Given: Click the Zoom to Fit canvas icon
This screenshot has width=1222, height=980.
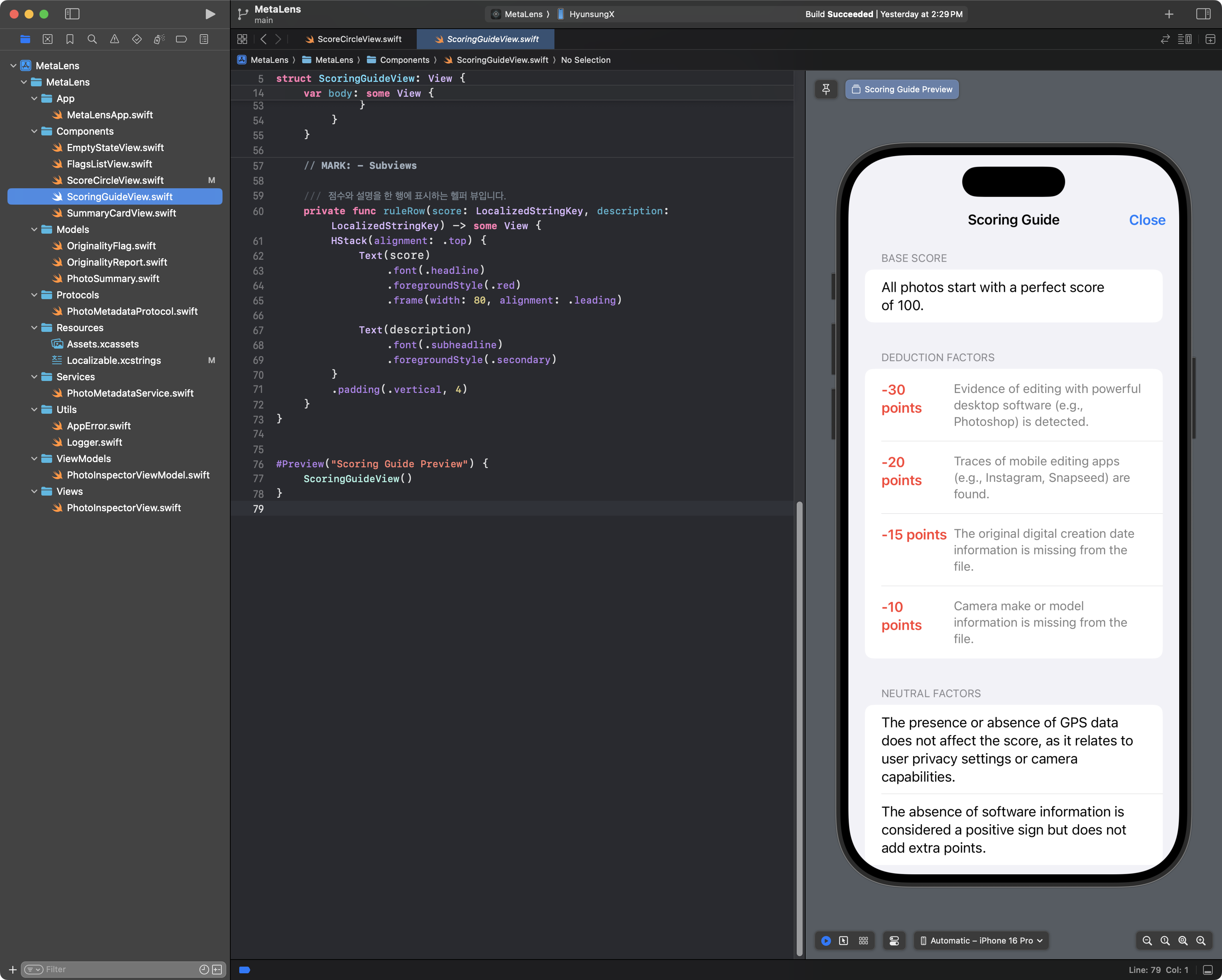Looking at the screenshot, I should pos(1183,940).
